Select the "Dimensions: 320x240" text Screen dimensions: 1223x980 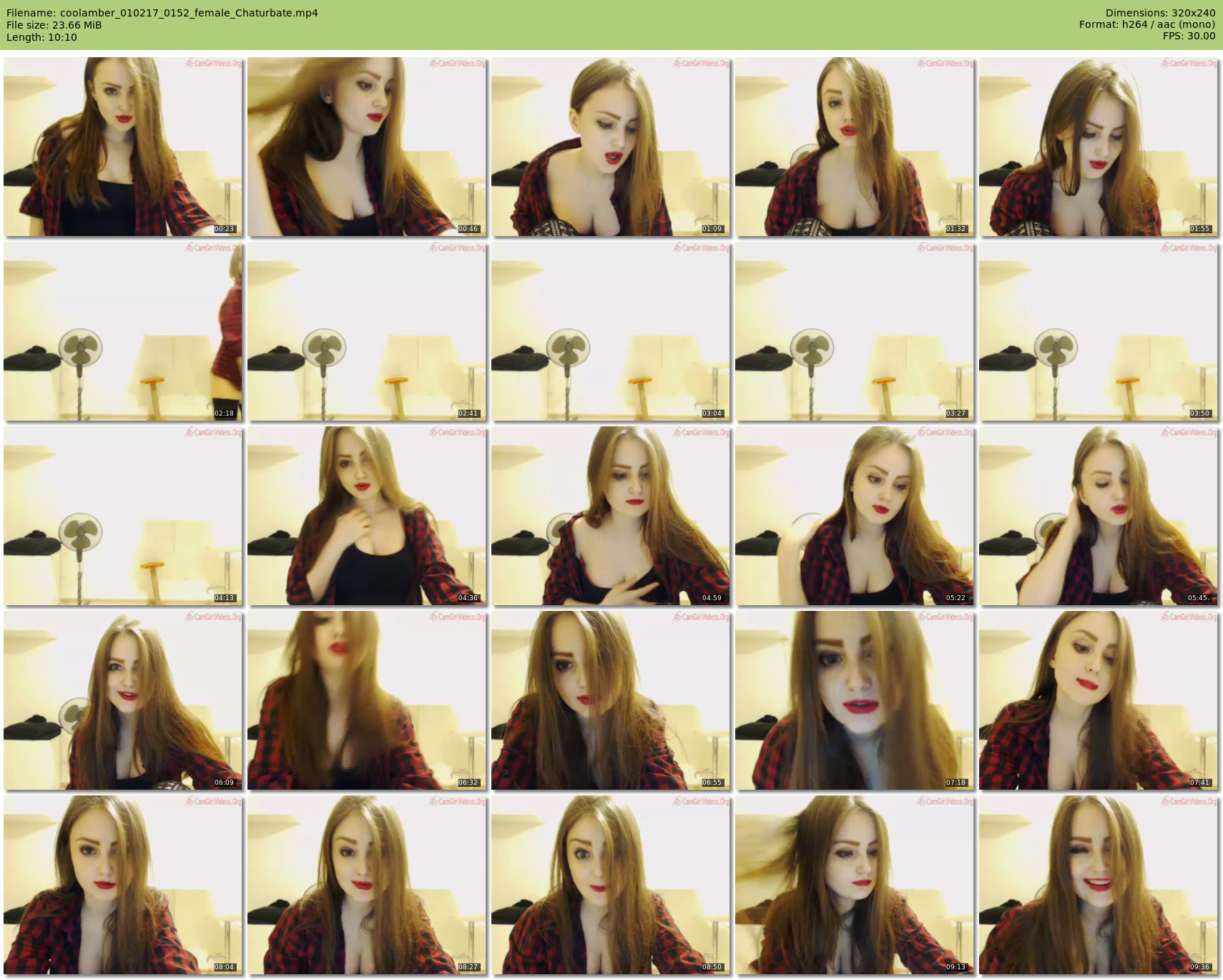1160,13
